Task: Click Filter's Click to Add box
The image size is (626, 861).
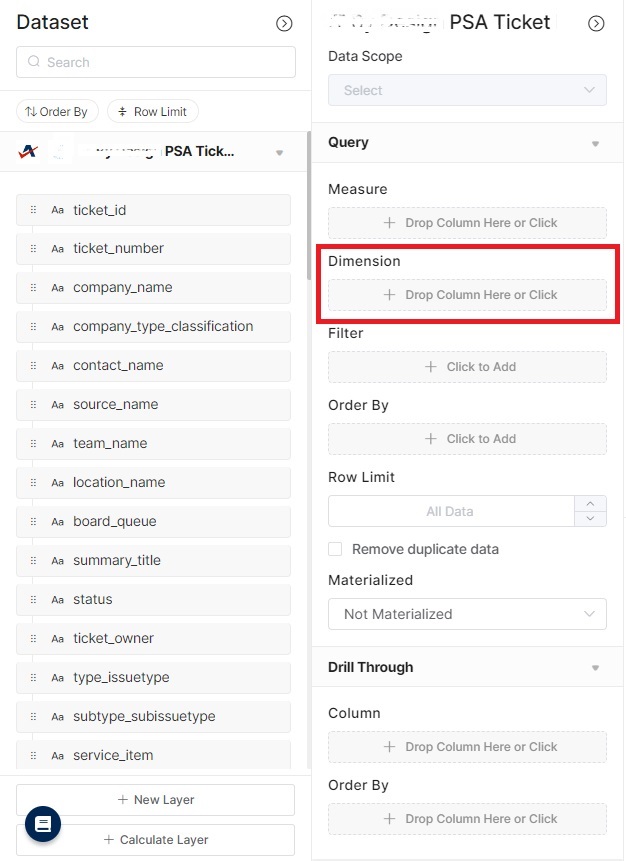Action: 467,367
